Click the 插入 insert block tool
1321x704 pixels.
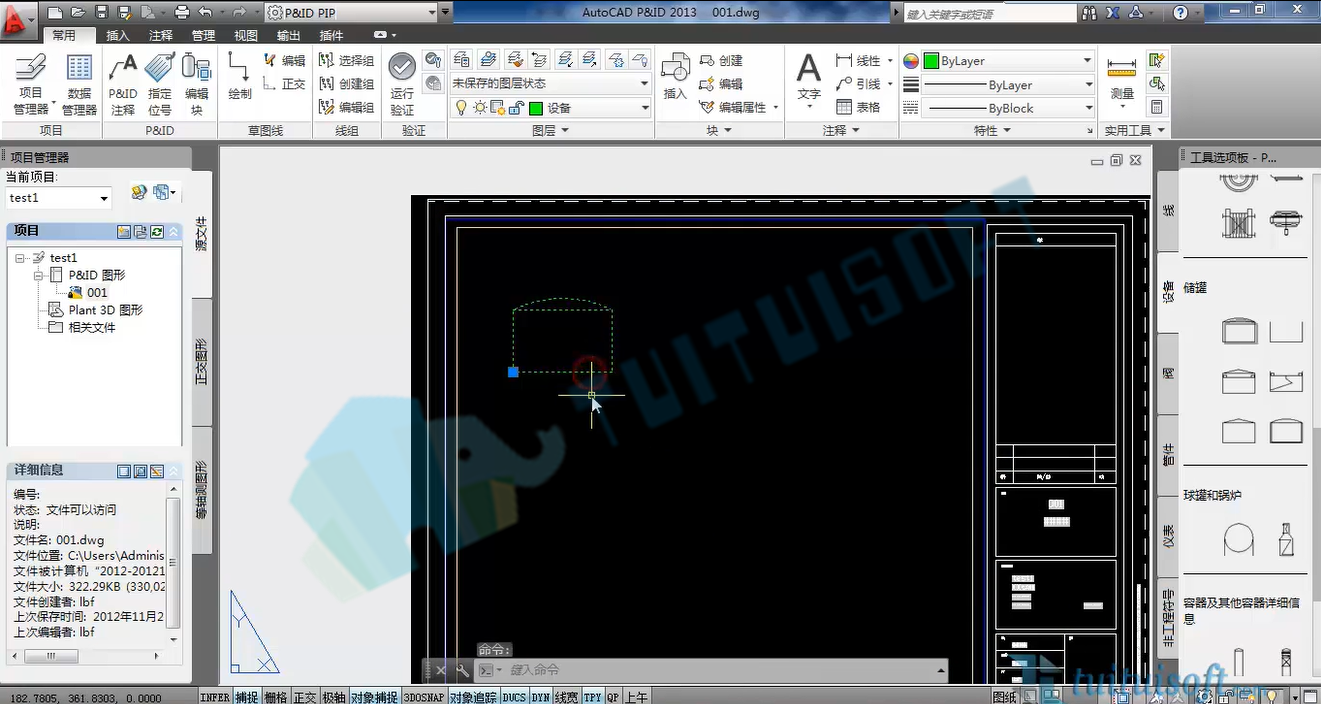tap(675, 76)
